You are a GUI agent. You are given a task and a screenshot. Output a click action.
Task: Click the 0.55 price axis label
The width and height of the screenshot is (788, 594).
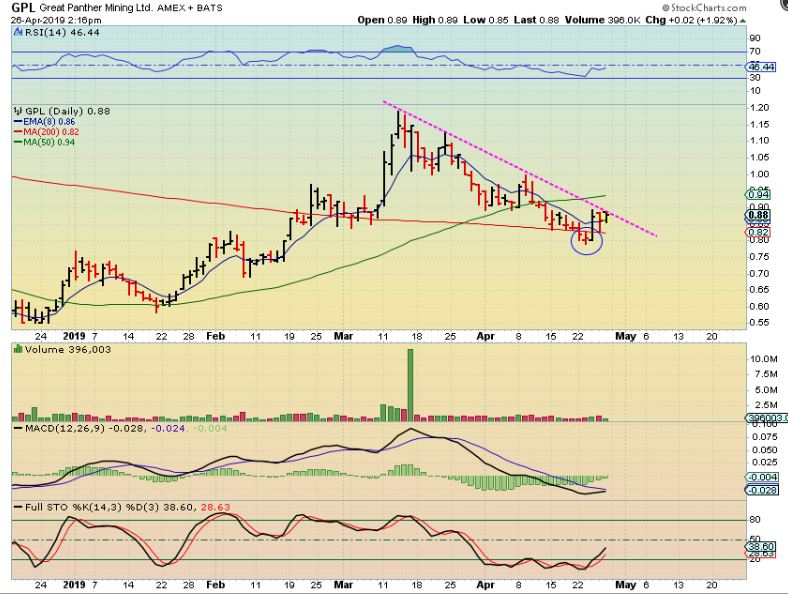tap(759, 322)
